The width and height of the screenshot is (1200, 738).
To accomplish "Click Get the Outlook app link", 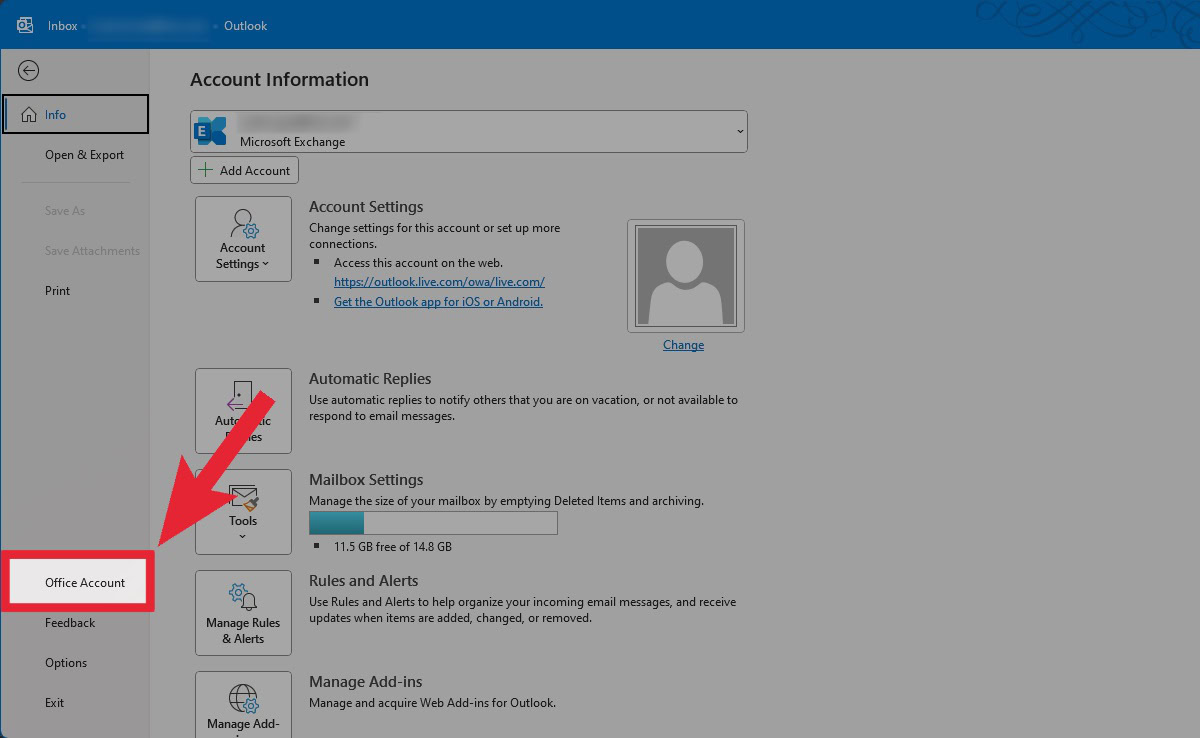I will click(x=438, y=302).
